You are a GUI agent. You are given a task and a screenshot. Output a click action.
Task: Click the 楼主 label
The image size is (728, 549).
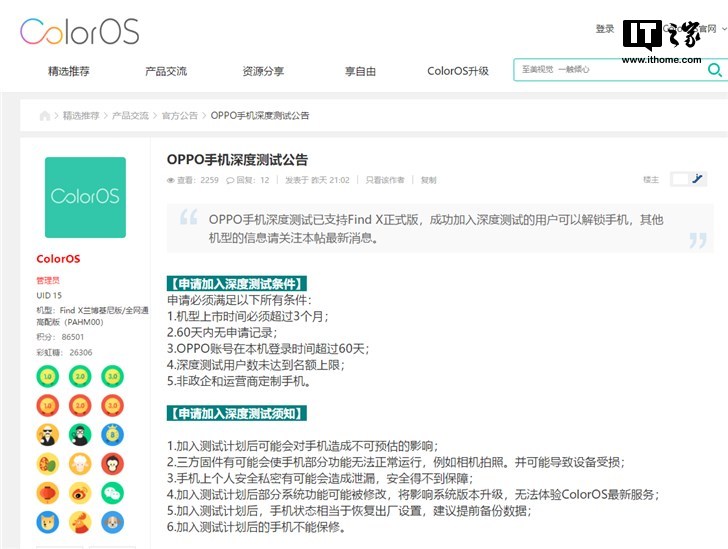(651, 179)
